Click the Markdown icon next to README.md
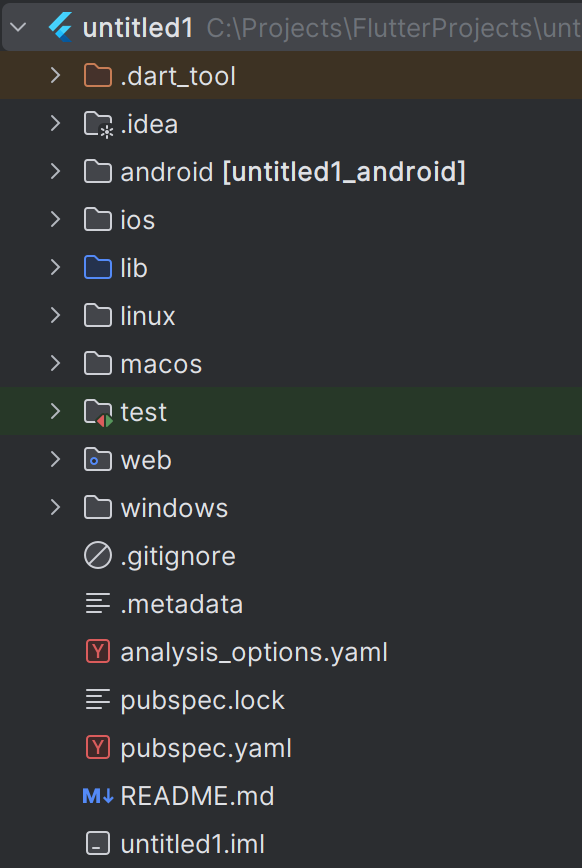The height and width of the screenshot is (868, 582). [97, 796]
